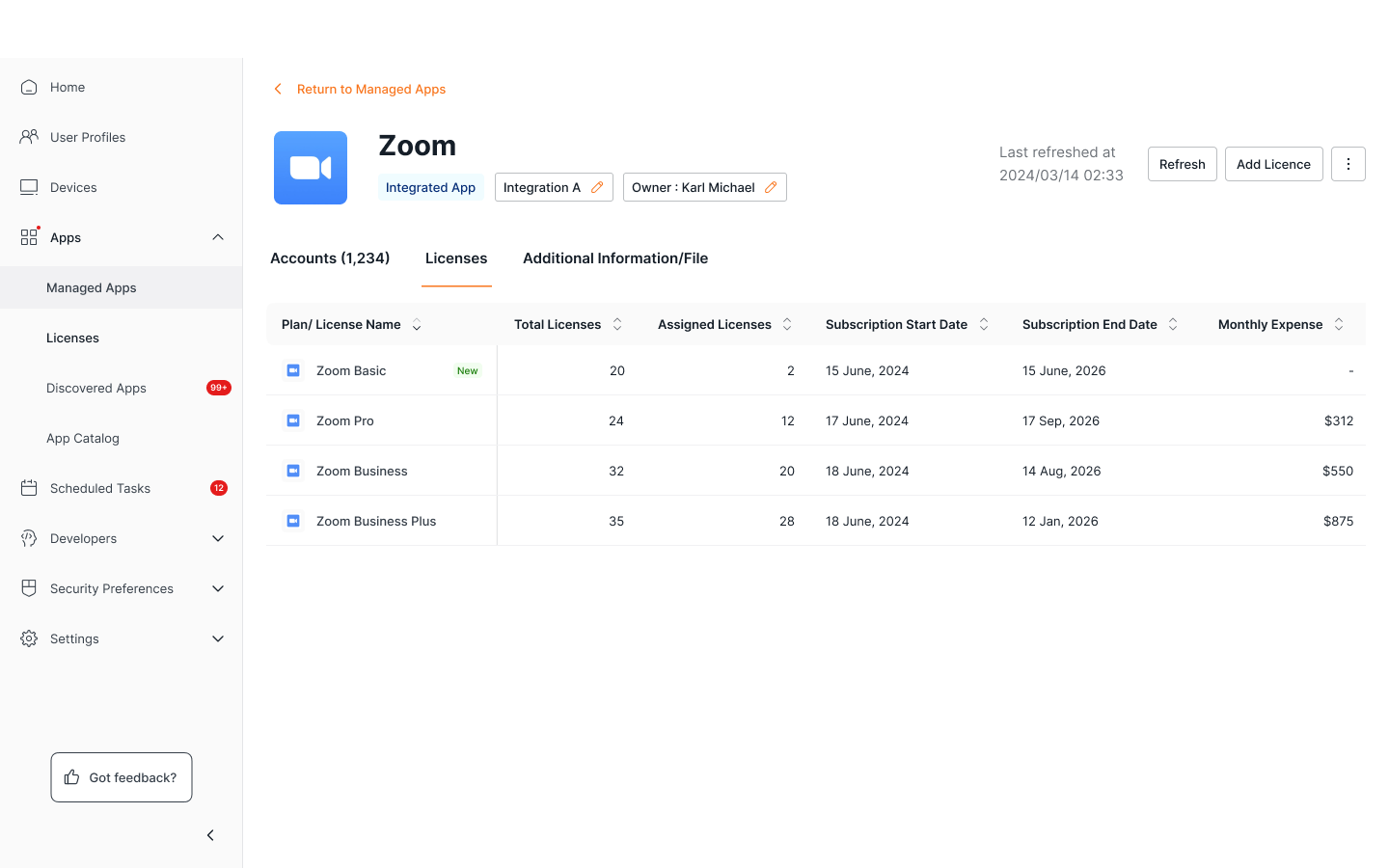This screenshot has height=868, width=1389.
Task: Click the Integration A tag
Action: coord(554,187)
